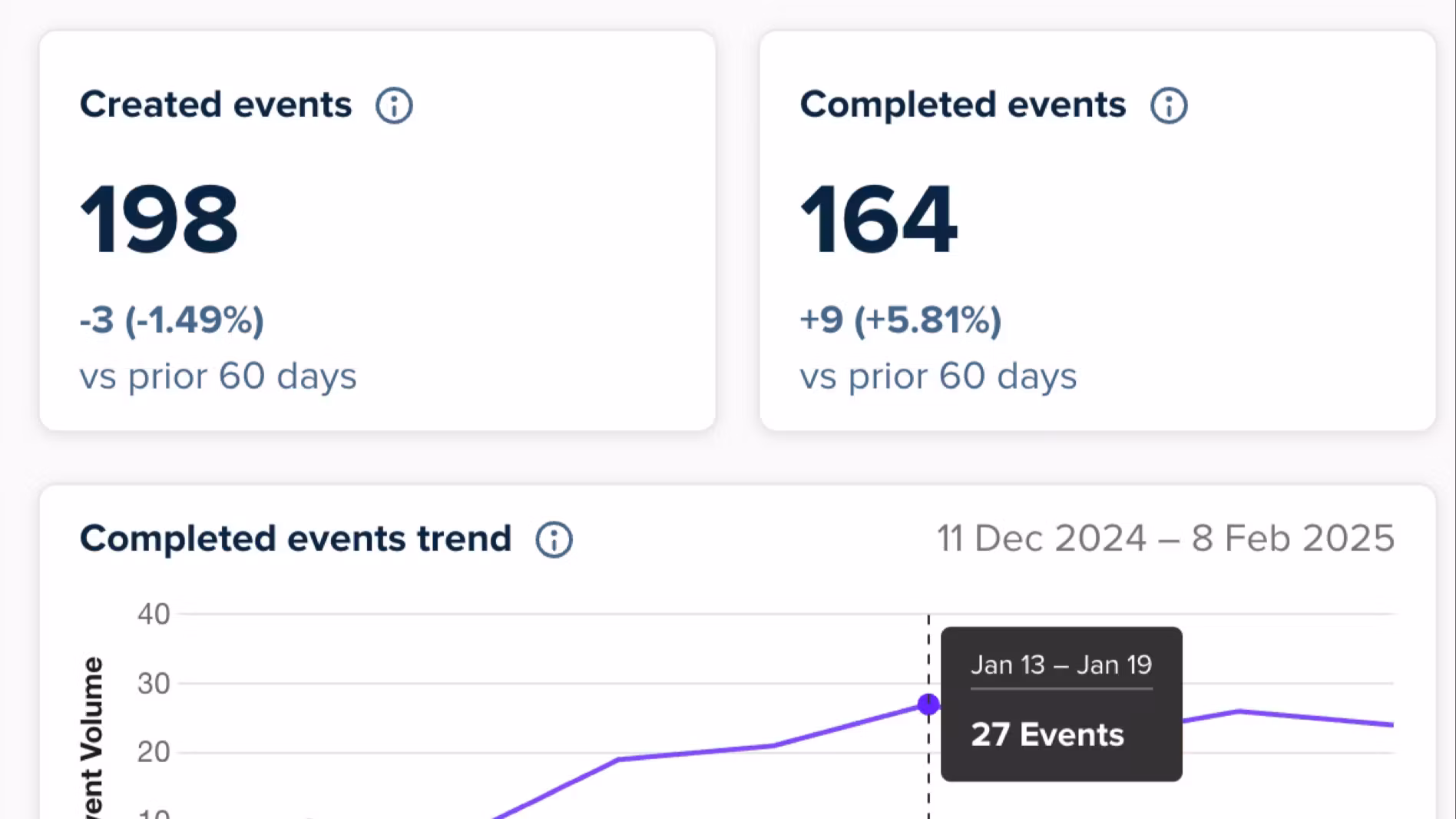Select the Created events card

[x=378, y=230]
